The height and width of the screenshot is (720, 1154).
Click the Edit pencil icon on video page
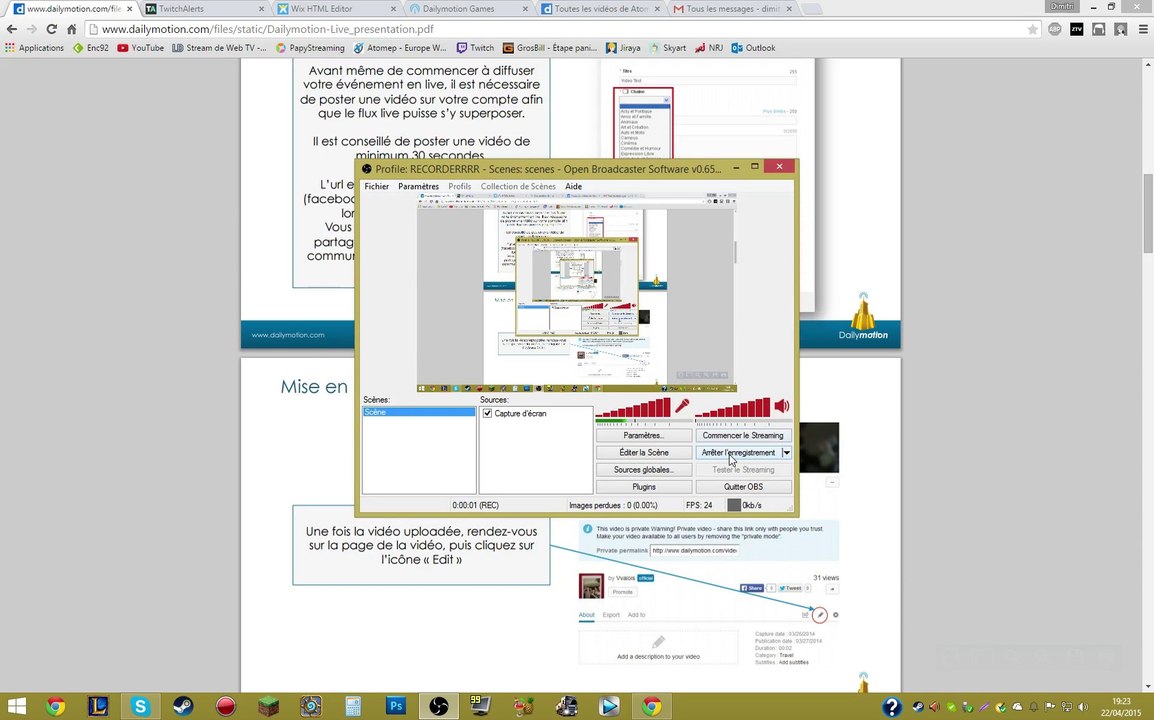(x=820, y=615)
